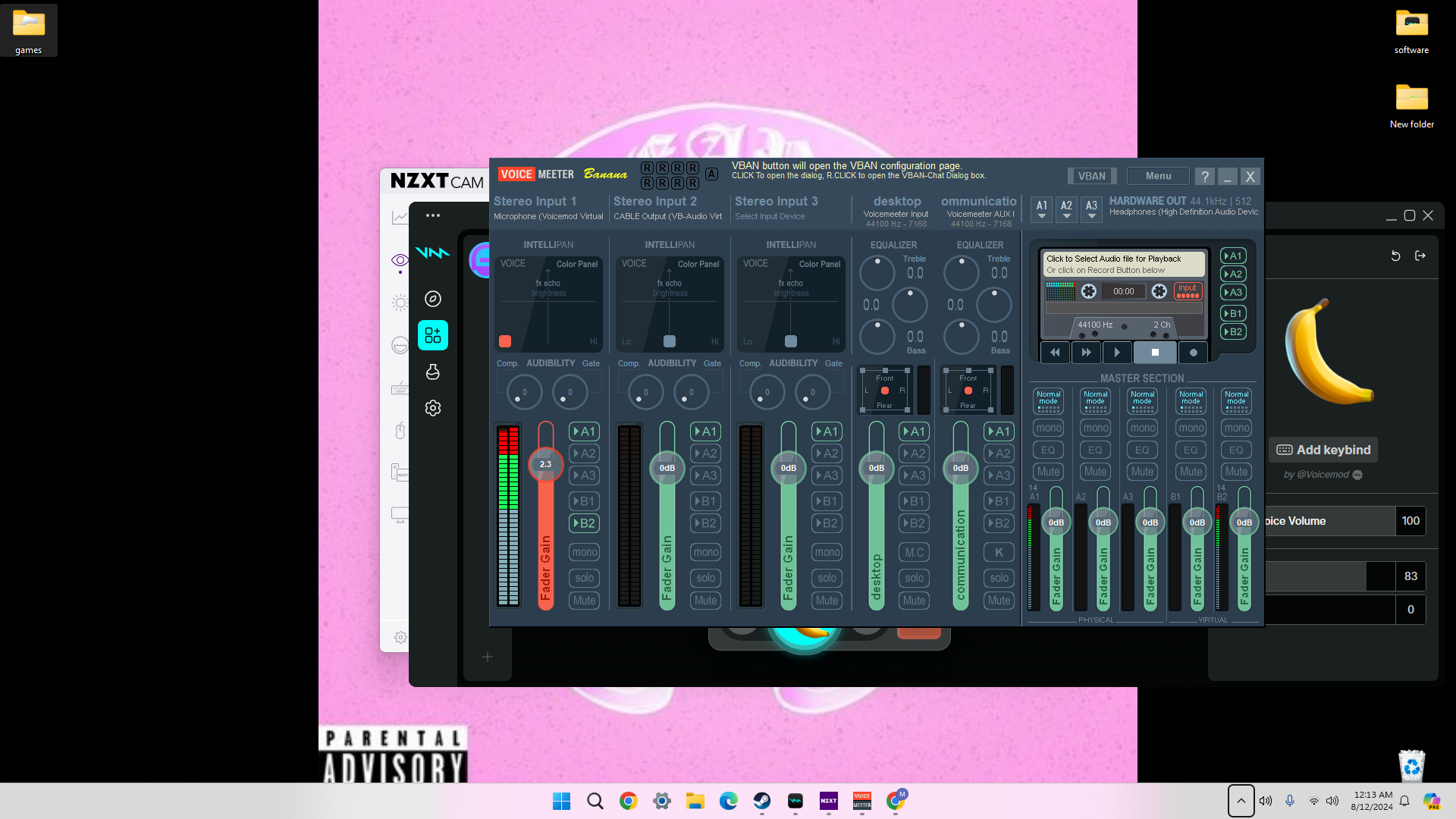Expand the A3 hardware output dropdown
Screen dimensions: 1456x819
[1091, 209]
